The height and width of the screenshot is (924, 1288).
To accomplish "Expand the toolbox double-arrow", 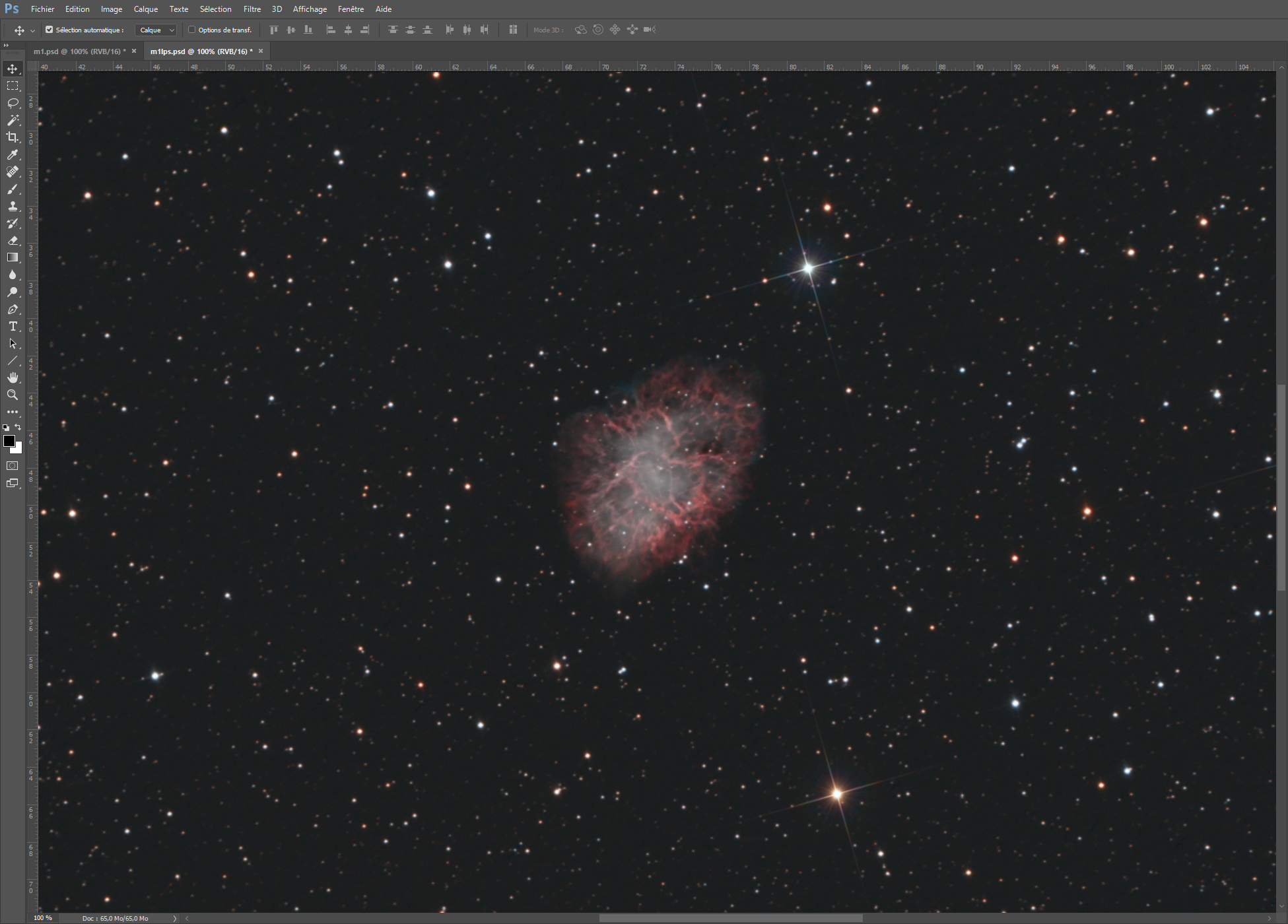I will [x=6, y=46].
